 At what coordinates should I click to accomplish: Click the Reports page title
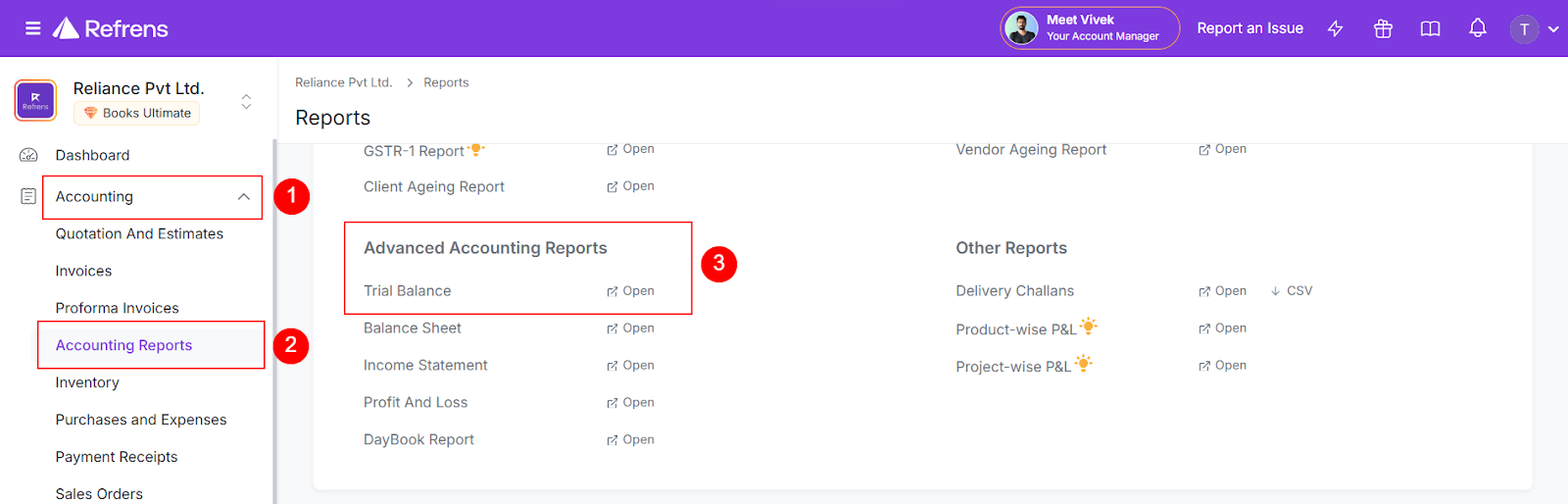point(332,118)
